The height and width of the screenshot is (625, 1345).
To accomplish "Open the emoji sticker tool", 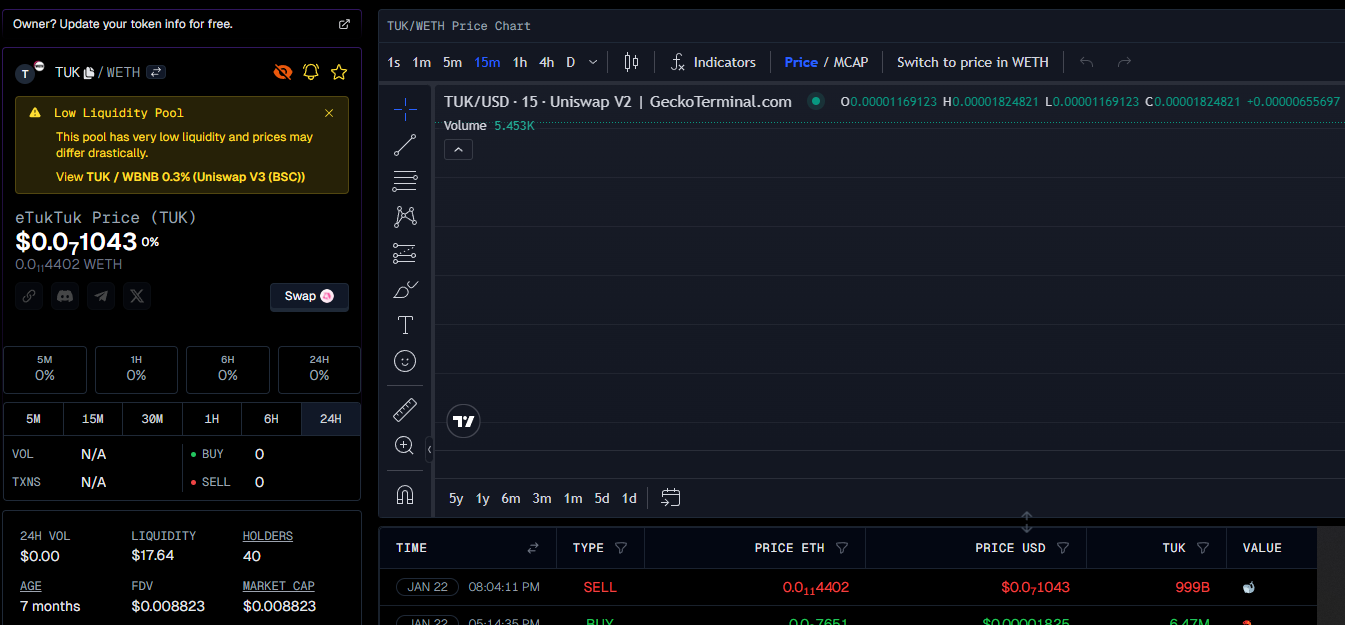I will 405,361.
